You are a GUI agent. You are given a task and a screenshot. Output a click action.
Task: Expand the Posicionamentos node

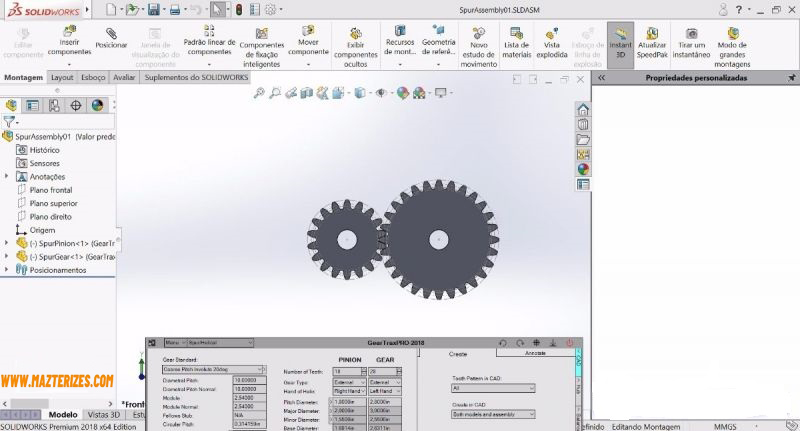coord(6,270)
